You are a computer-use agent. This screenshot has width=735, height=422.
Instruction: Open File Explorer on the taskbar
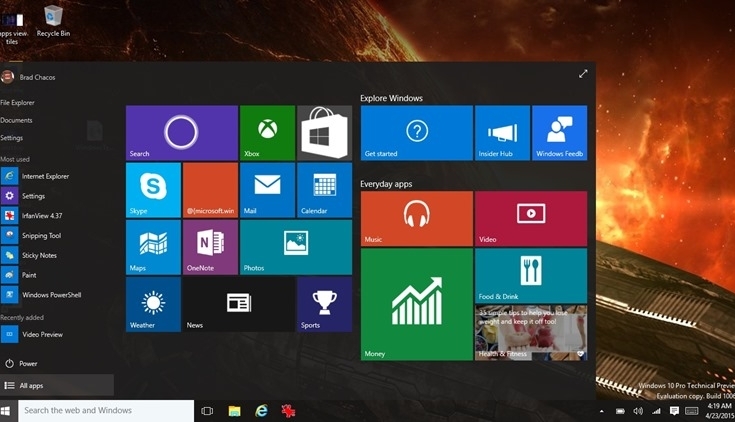(x=234, y=411)
